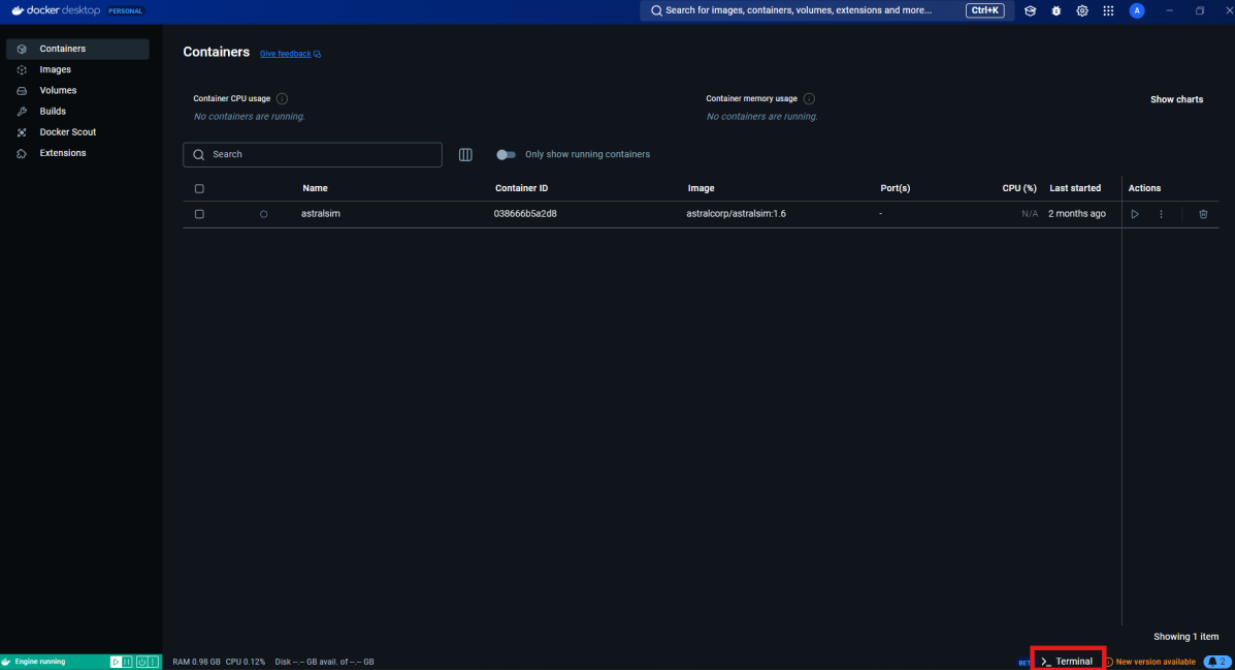Screen dimensions: 1235x670
Task: Open Extensions in the sidebar
Action: click(x=77, y=153)
